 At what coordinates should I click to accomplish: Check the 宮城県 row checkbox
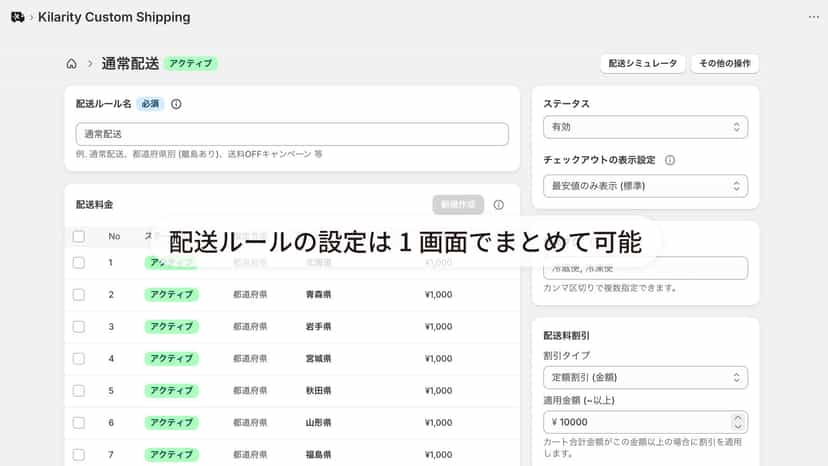coord(79,359)
